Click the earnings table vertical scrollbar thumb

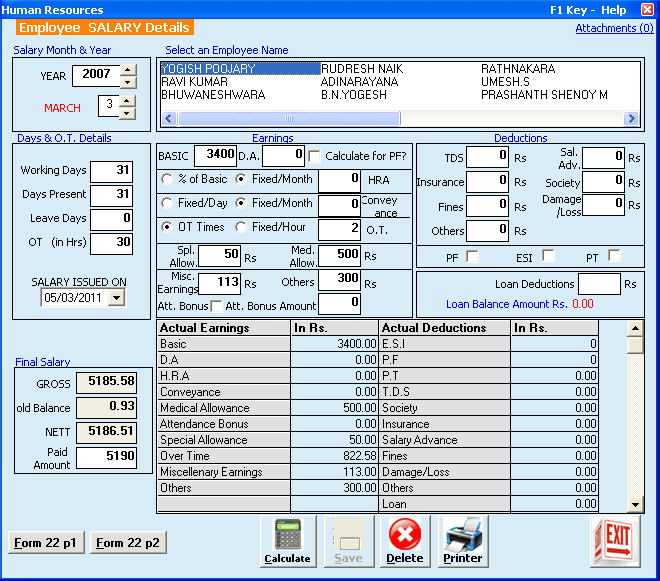635,346
